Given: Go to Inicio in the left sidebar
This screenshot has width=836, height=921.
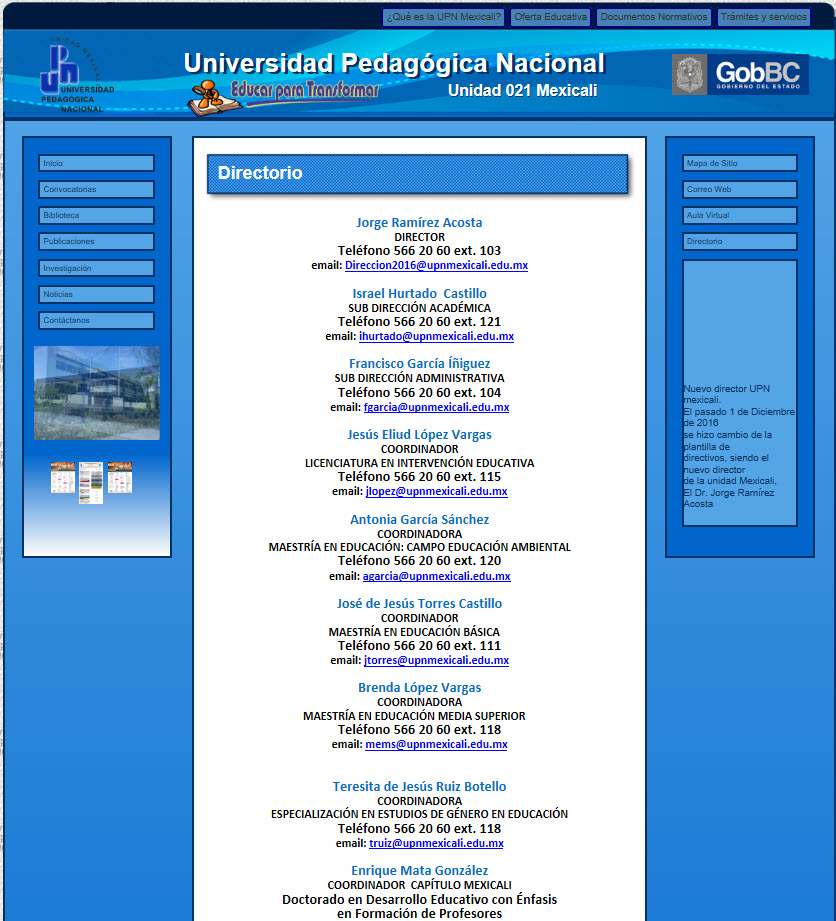Looking at the screenshot, I should [96, 163].
